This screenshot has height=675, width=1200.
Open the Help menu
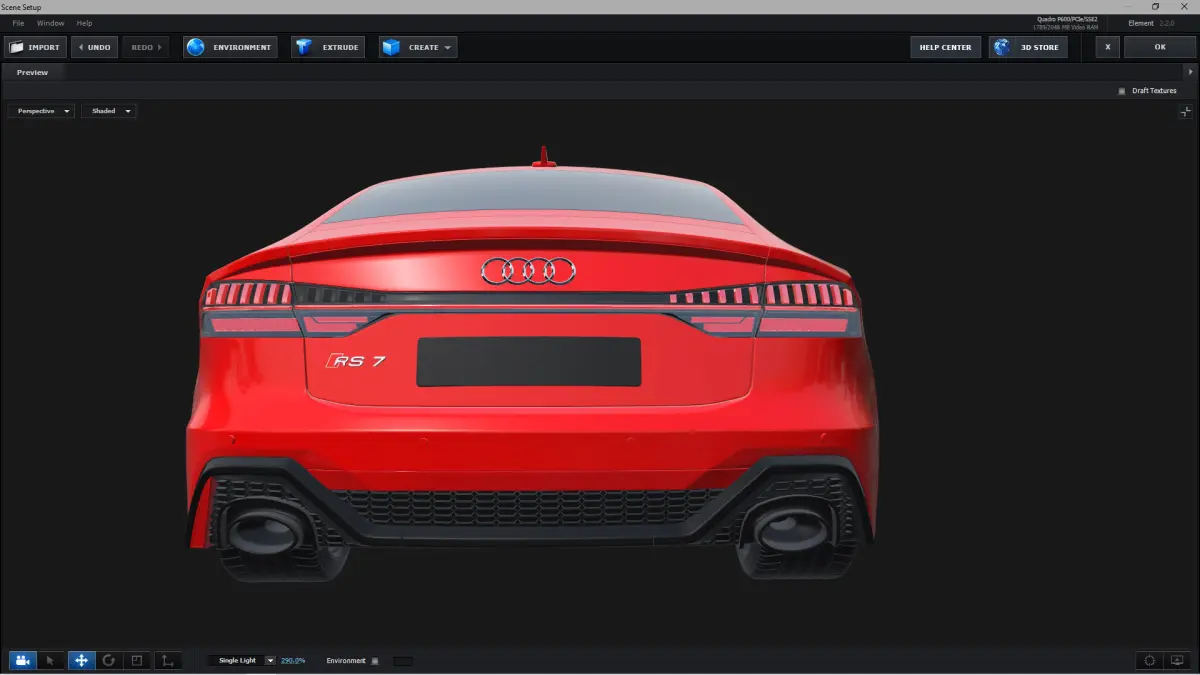84,23
